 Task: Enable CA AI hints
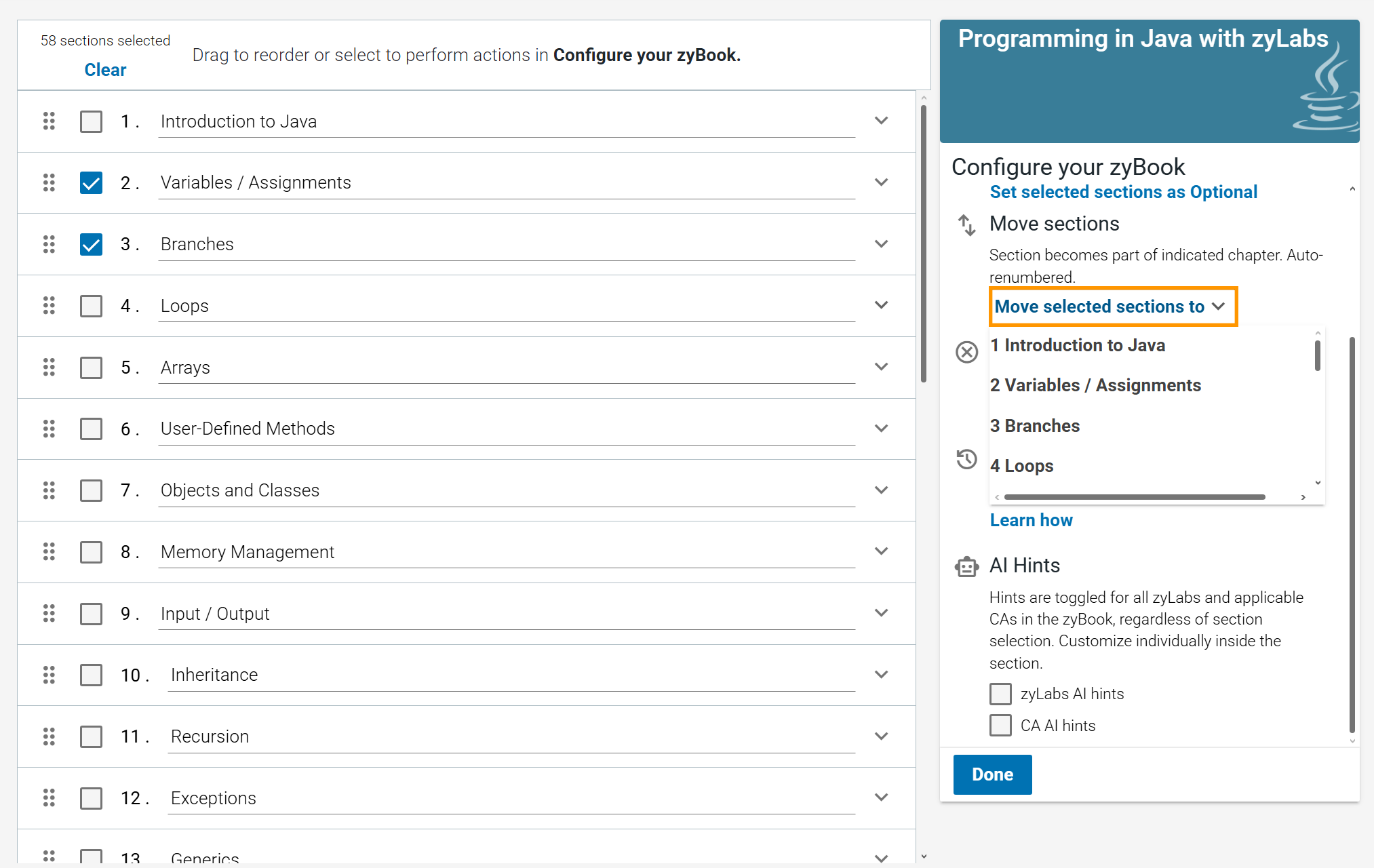click(1000, 726)
